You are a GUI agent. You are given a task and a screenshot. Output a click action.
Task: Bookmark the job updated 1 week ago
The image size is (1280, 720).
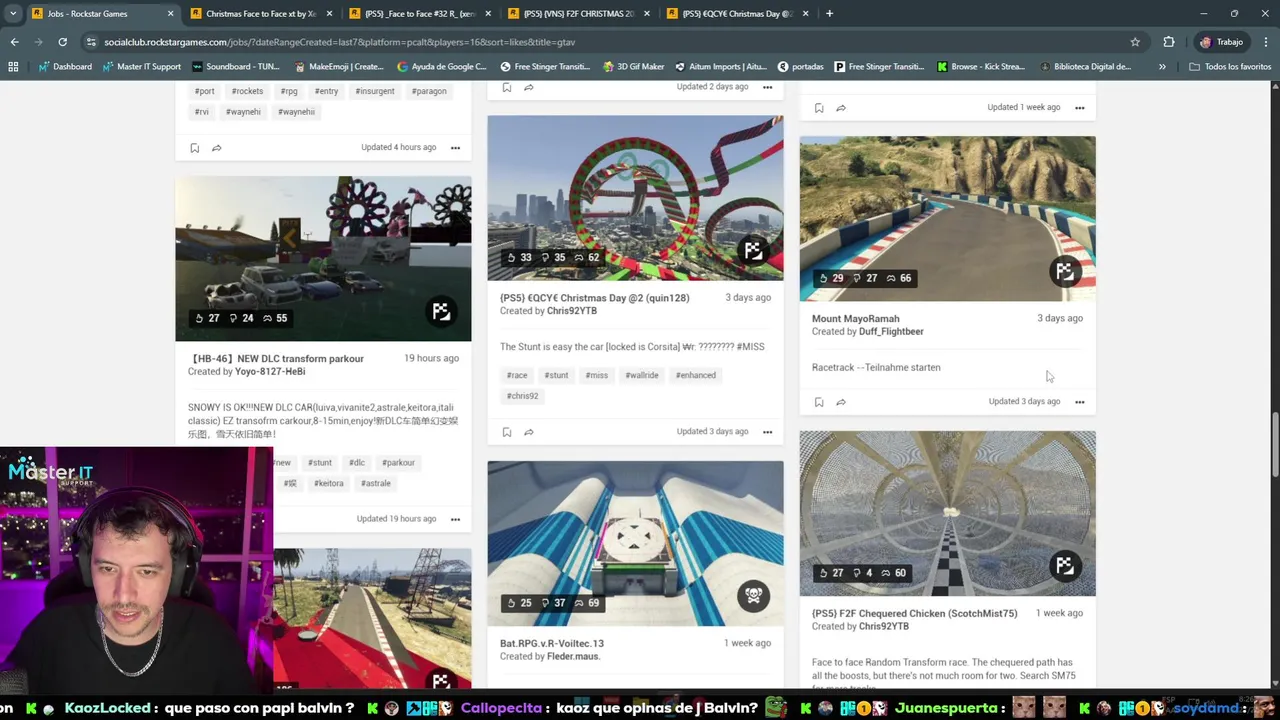point(819,108)
